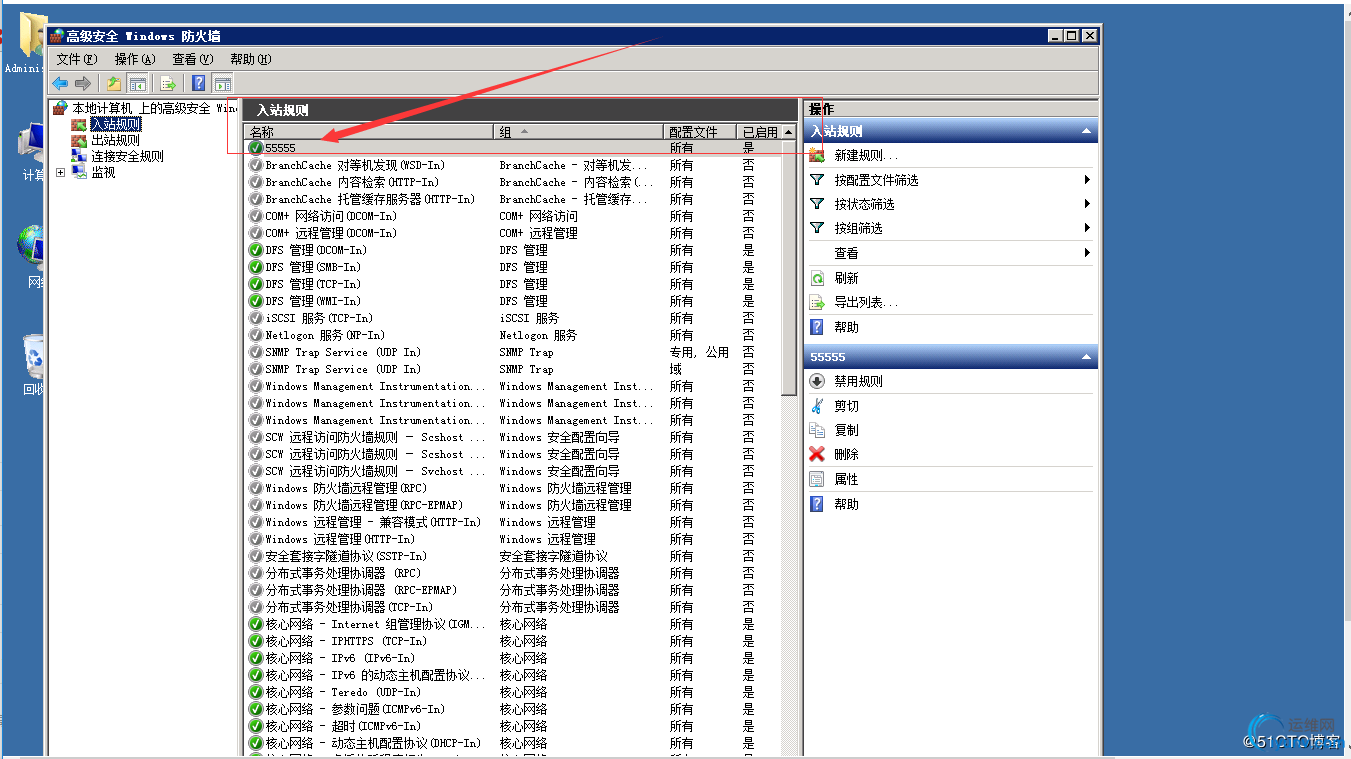Open the 帮助(H) menu in the menu bar
The image size is (1351, 759).
pyautogui.click(x=250, y=59)
